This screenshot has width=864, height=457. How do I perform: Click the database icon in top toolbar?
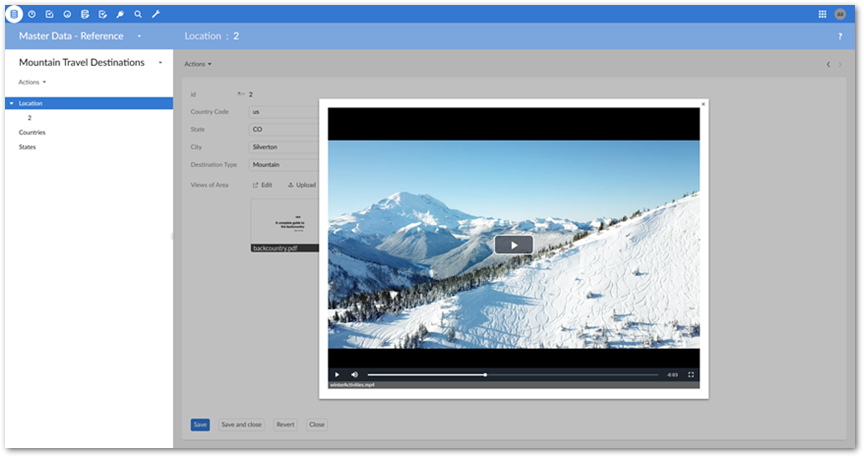click(14, 14)
